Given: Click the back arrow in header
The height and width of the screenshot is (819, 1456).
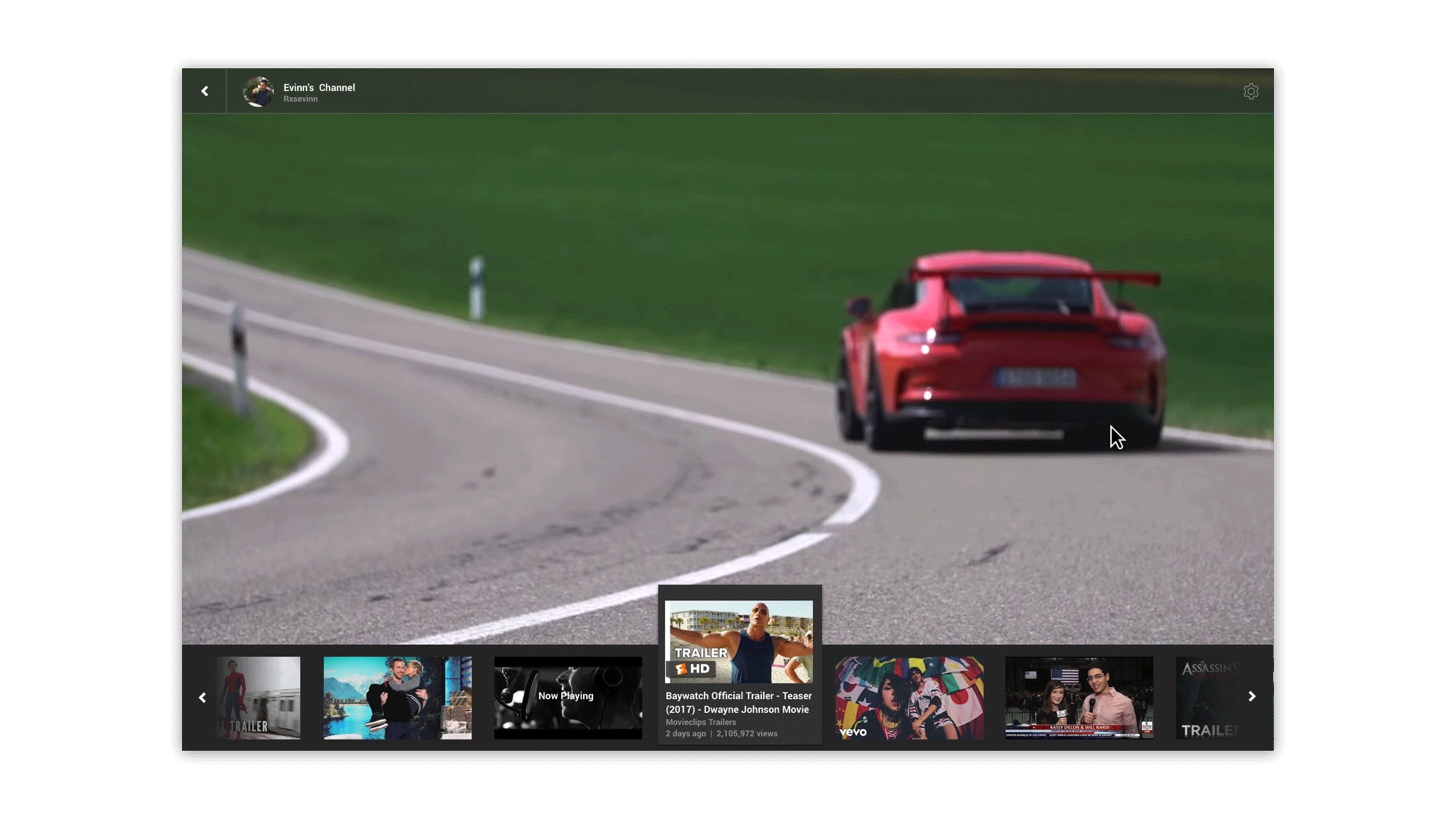Looking at the screenshot, I should tap(205, 91).
